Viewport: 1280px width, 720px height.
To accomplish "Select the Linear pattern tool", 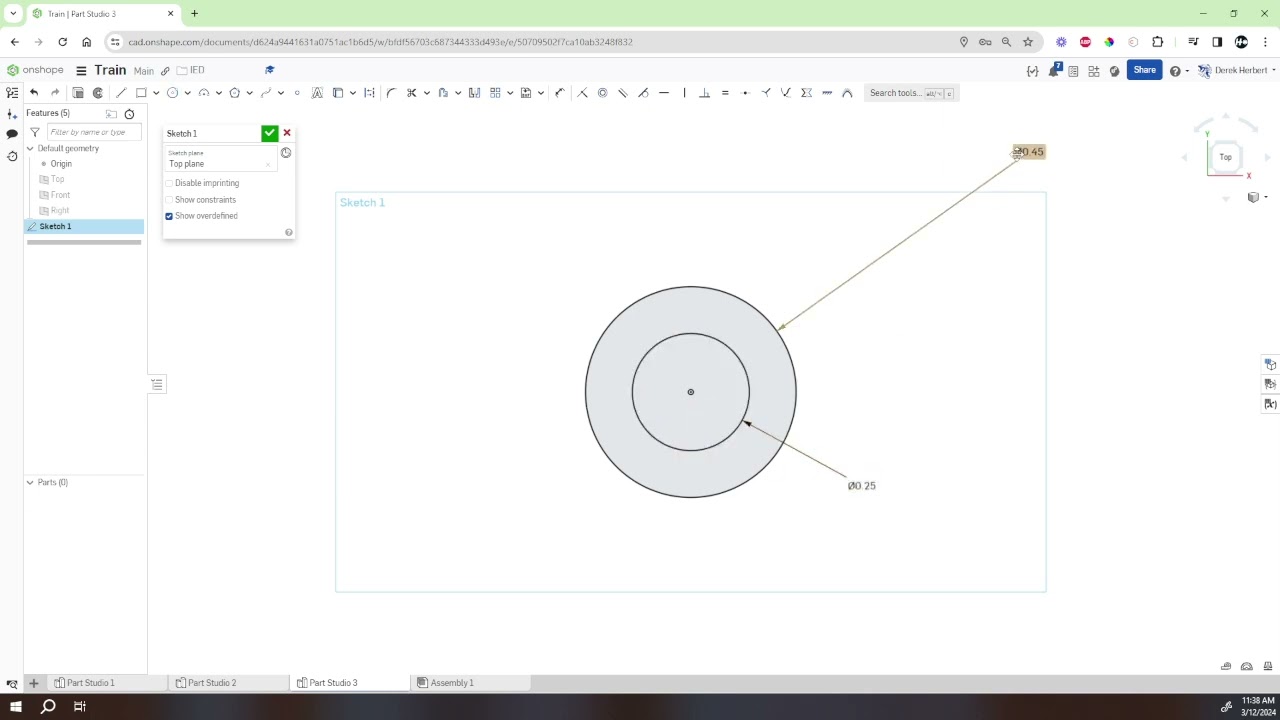I will click(x=495, y=93).
